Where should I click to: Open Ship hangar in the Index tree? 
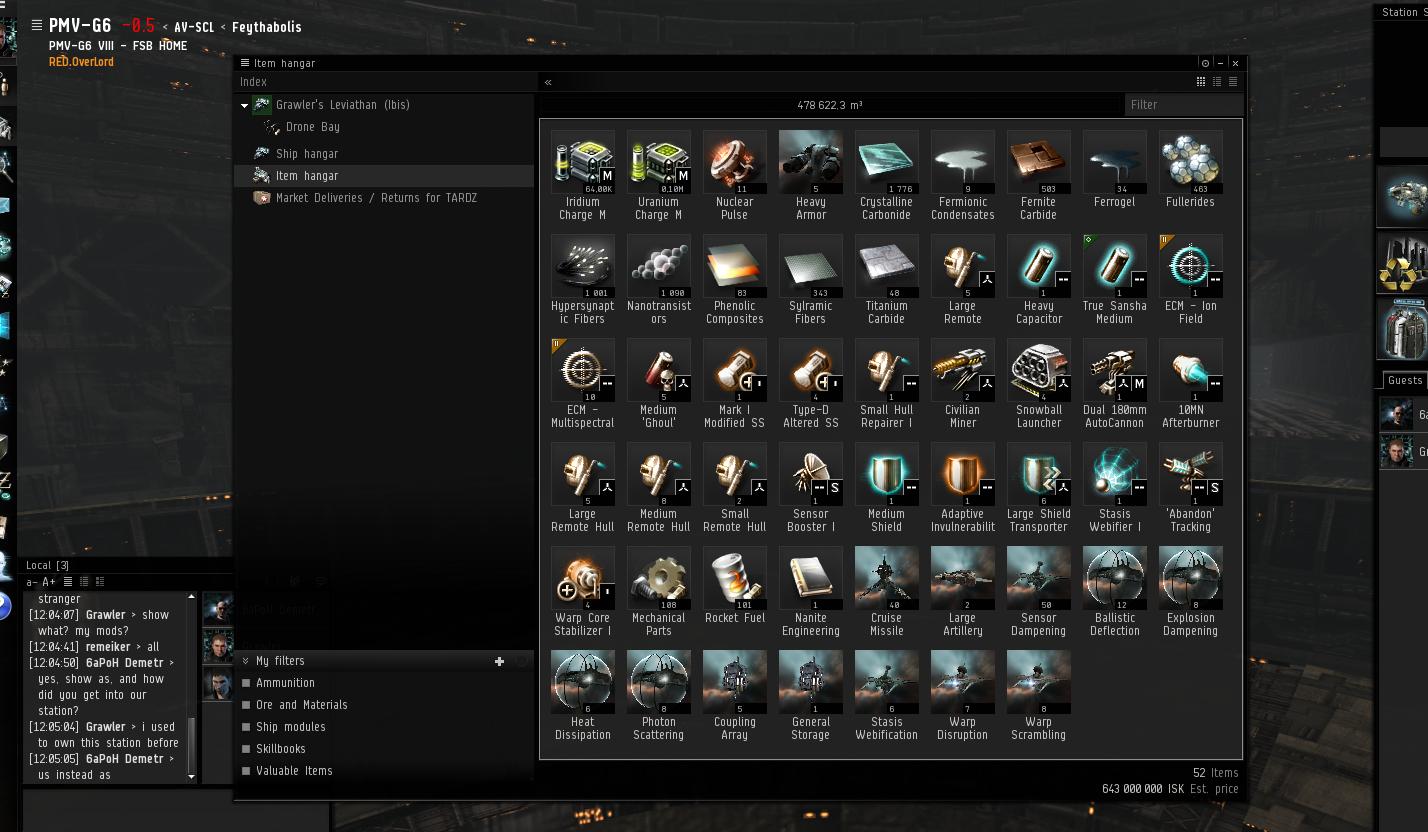[x=306, y=154]
